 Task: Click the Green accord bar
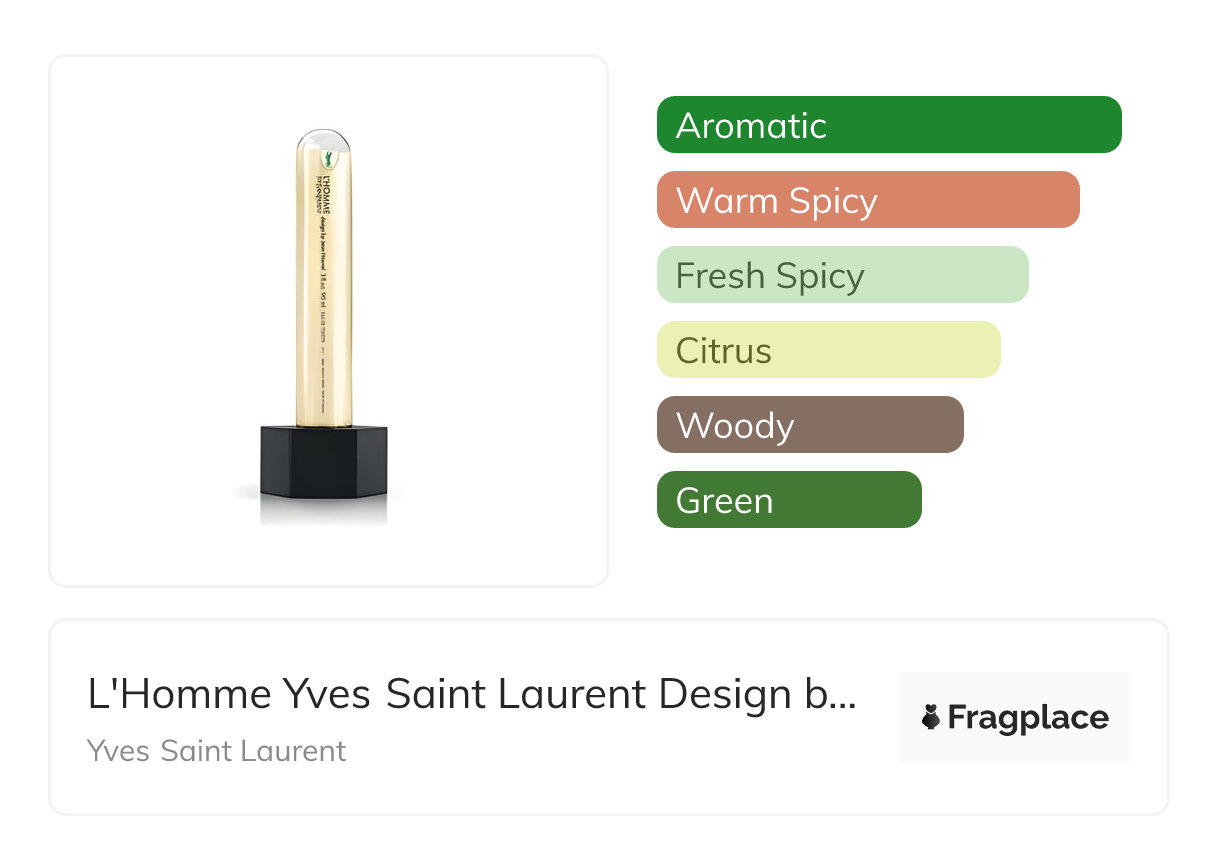(788, 500)
